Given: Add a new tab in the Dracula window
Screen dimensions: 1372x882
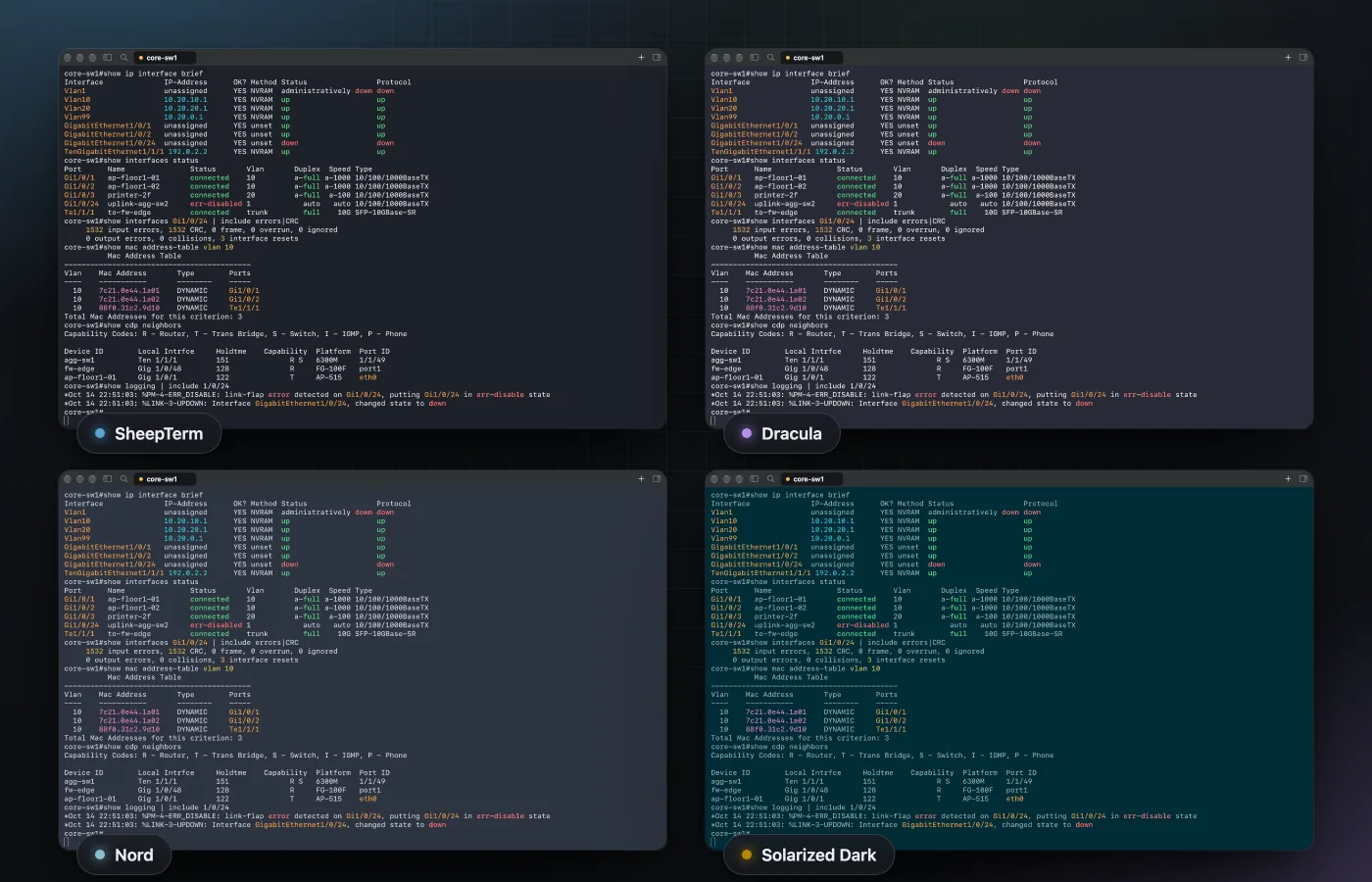Looking at the screenshot, I should click(1289, 58).
